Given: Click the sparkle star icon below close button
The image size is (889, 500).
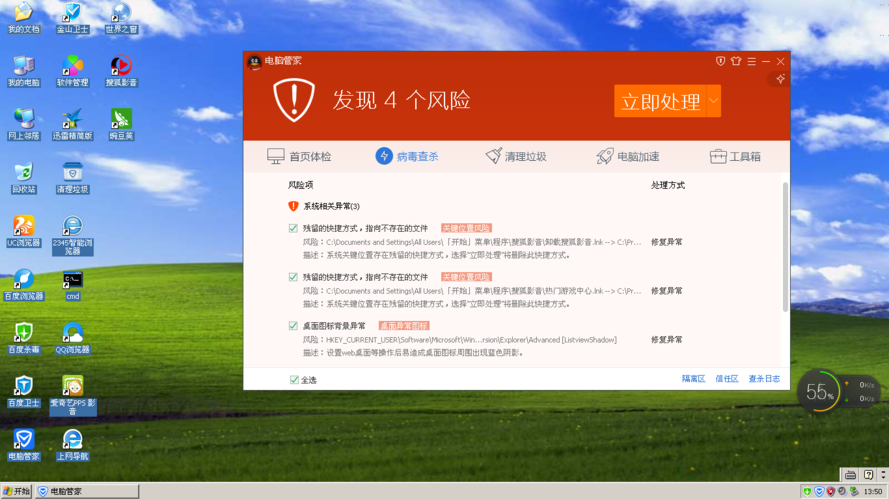Looking at the screenshot, I should coord(781,79).
